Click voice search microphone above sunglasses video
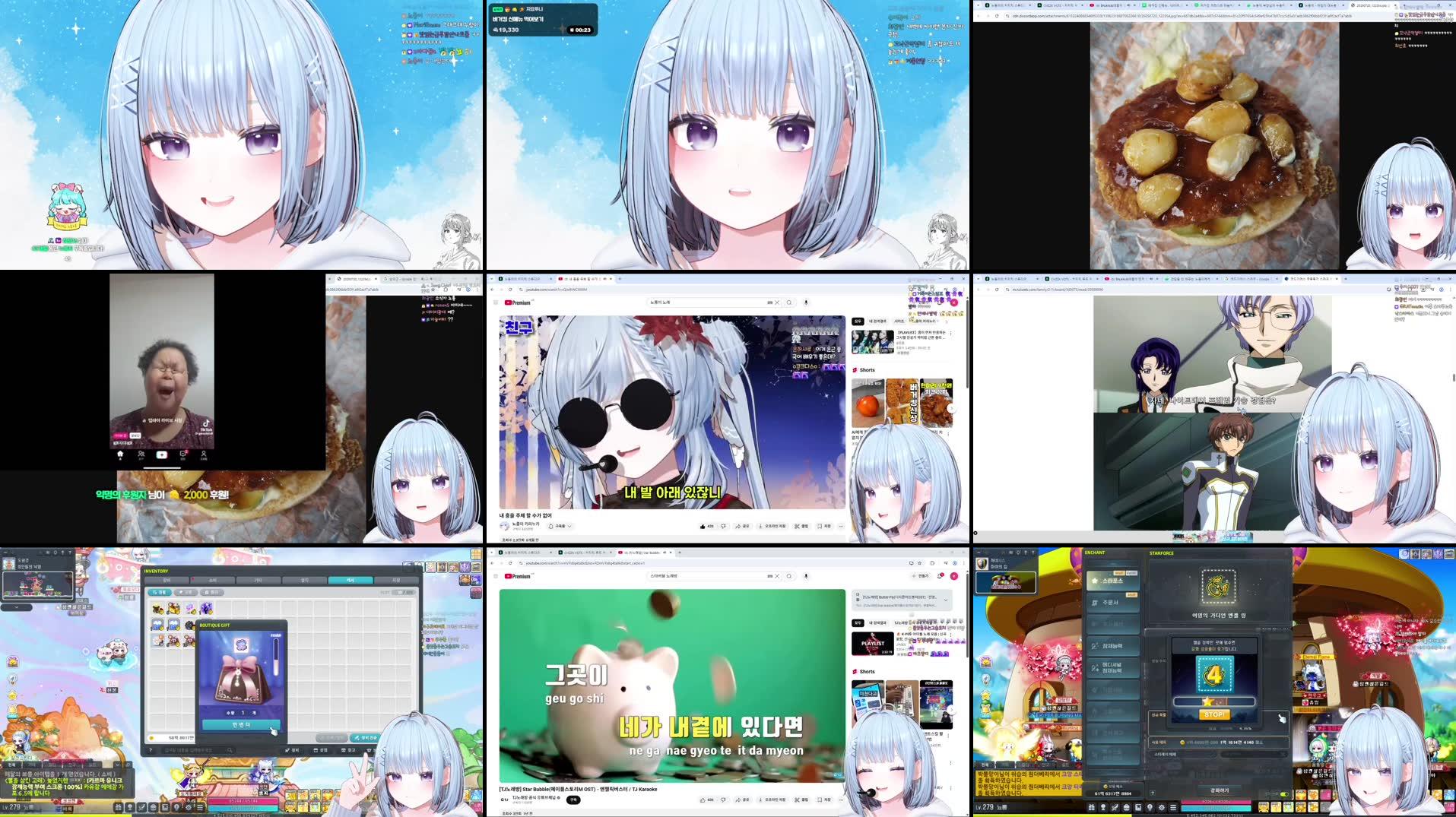The image size is (1456, 817). pos(806,302)
